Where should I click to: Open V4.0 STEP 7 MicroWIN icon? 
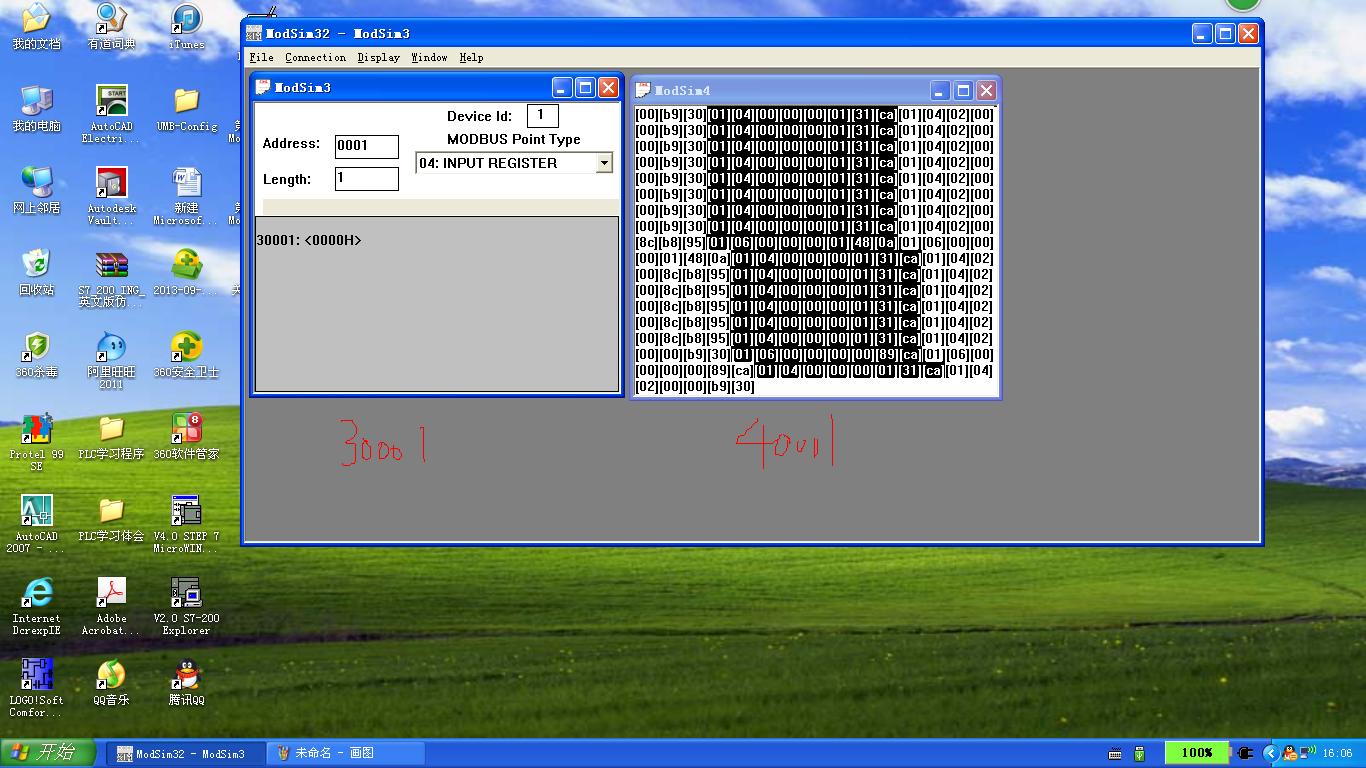(186, 524)
